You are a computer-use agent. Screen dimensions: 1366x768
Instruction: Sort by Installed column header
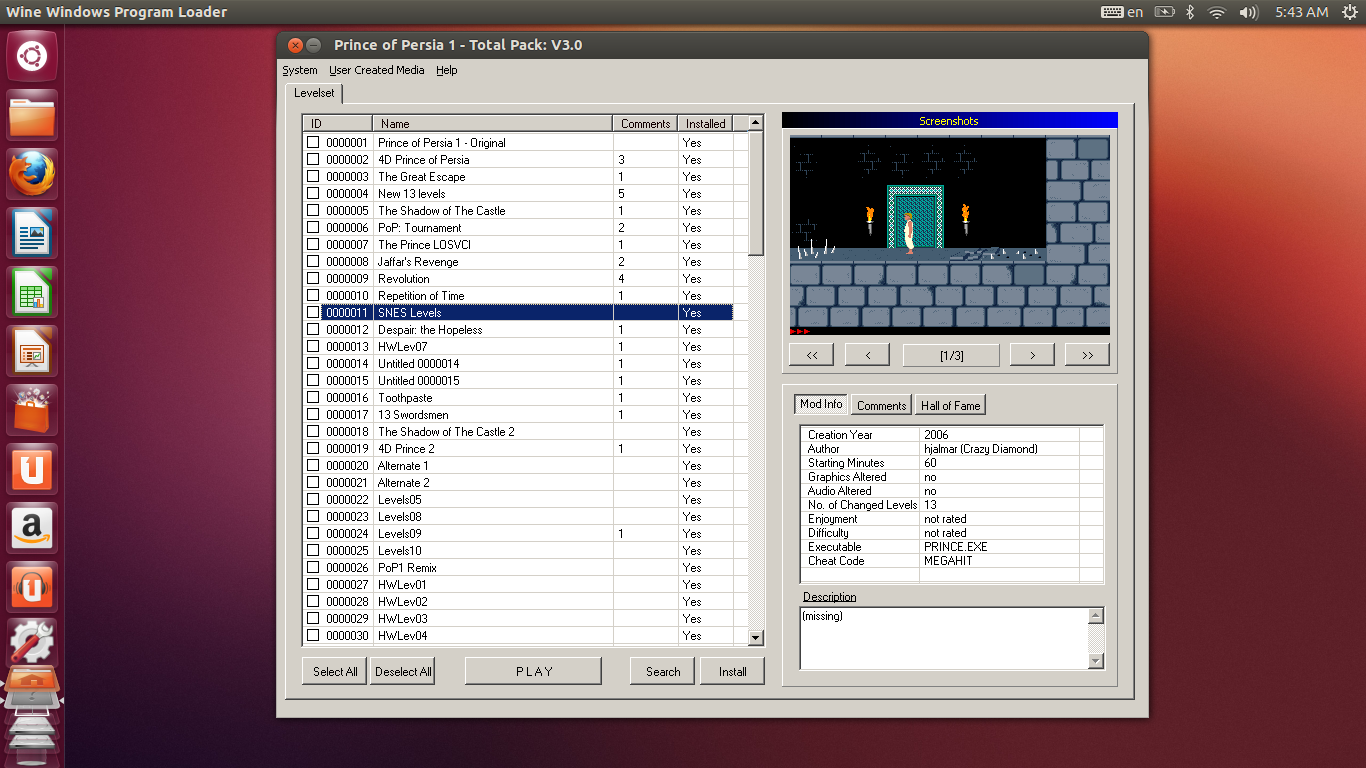tap(705, 123)
